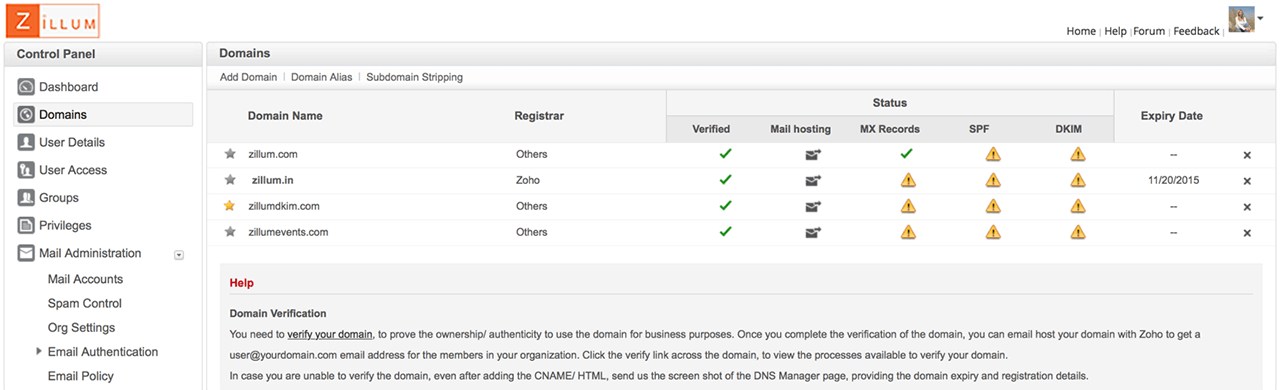Click the Groups sidebar icon
Image resolution: width=1280 pixels, height=390 pixels.
tap(27, 198)
